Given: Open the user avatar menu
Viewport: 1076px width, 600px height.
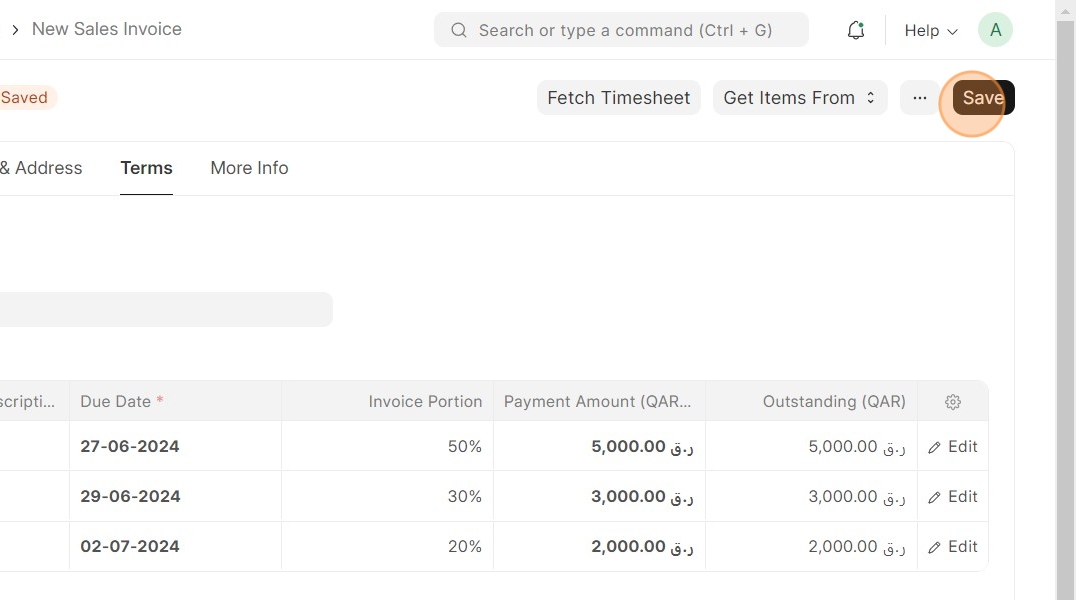Looking at the screenshot, I should [x=995, y=30].
